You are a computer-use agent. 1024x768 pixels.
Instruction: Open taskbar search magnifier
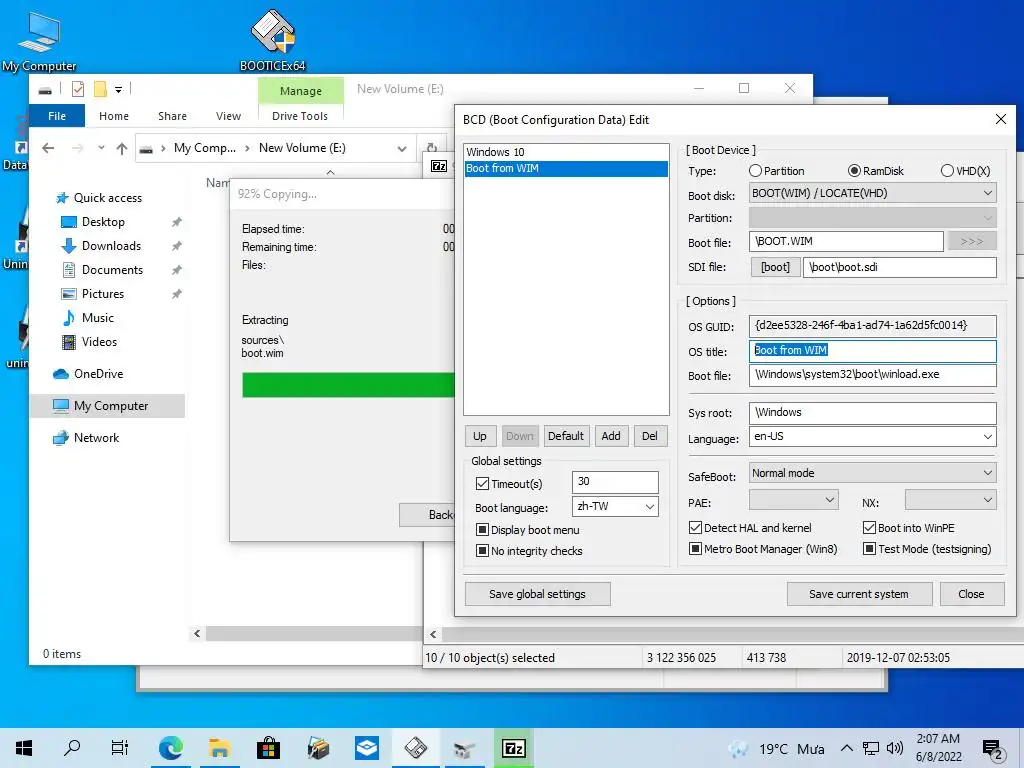pyautogui.click(x=72, y=748)
